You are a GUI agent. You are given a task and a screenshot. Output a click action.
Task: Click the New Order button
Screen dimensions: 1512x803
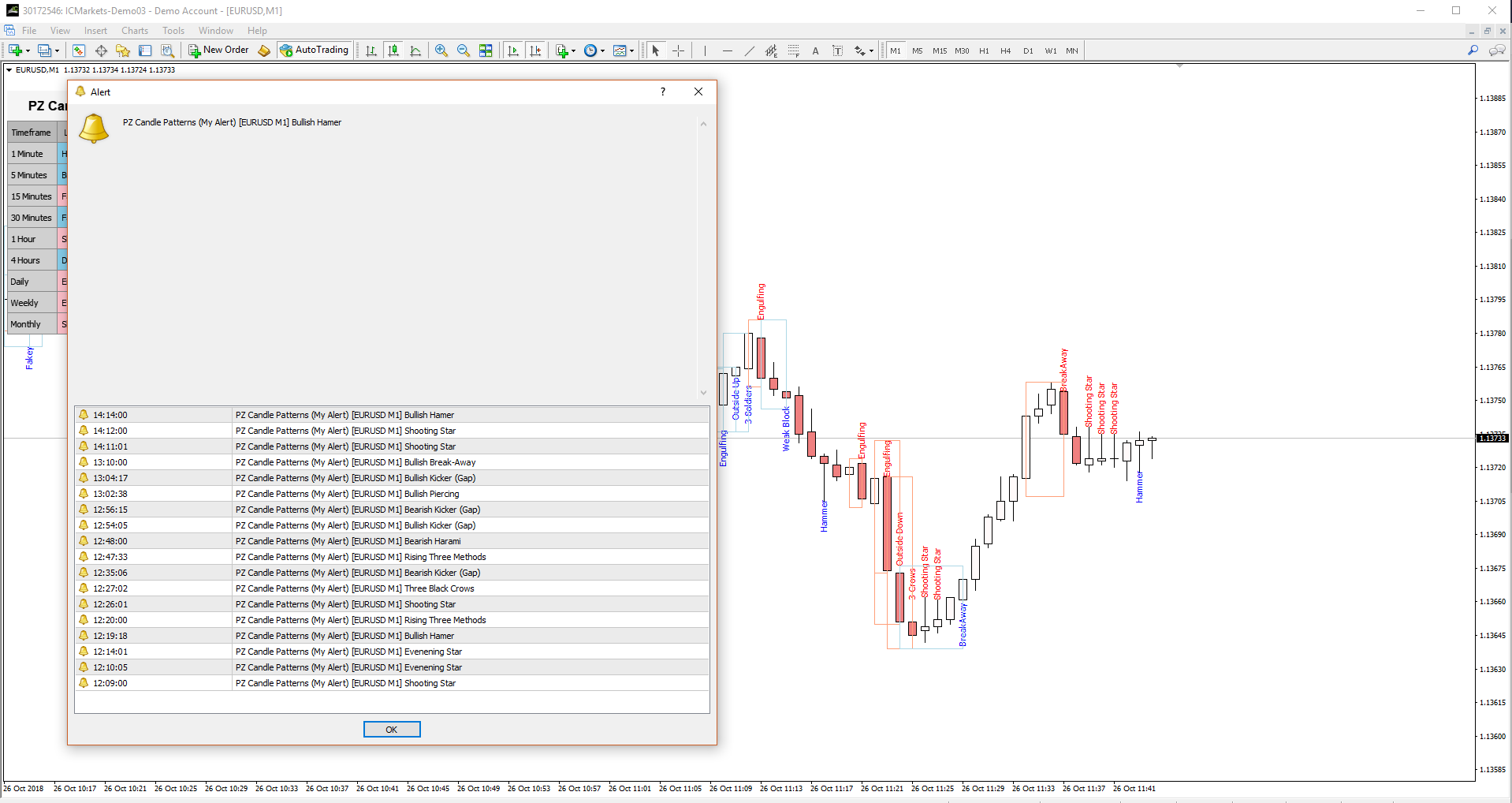pos(218,50)
